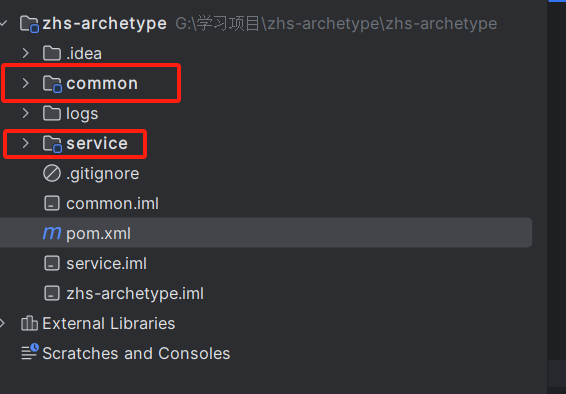Screen dimensions: 566x394
Task: Click the External Libraries icon
Action: coord(29,323)
